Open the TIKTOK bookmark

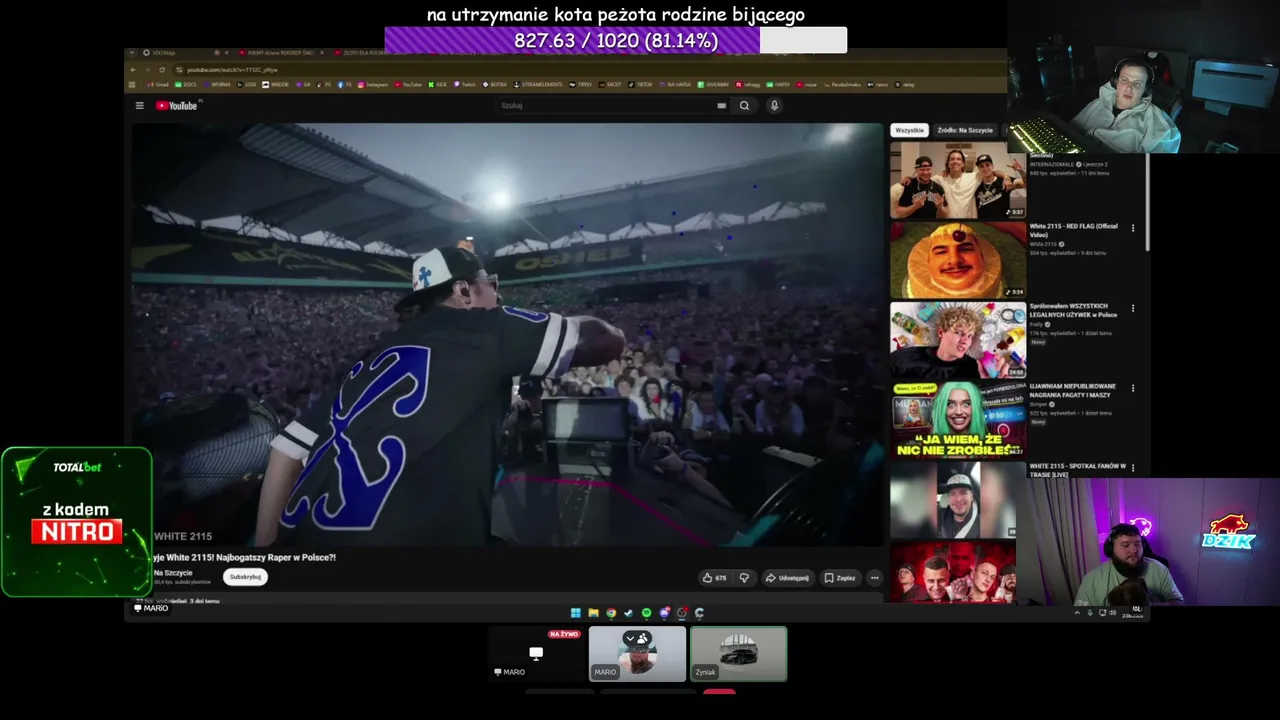[638, 85]
